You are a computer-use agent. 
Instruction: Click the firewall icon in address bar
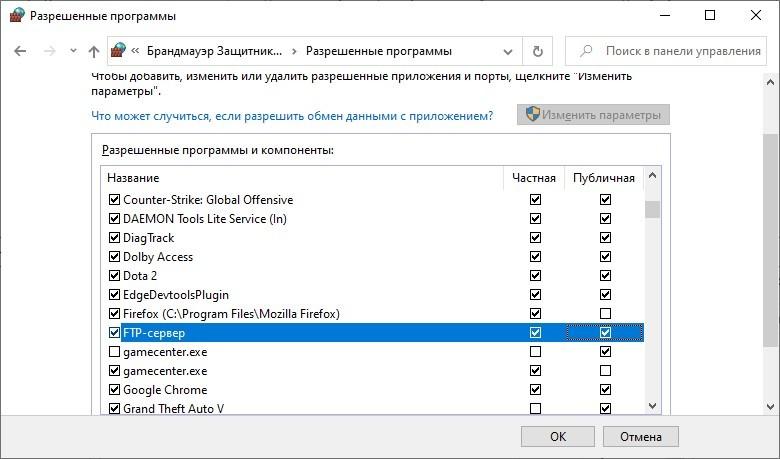tap(118, 50)
